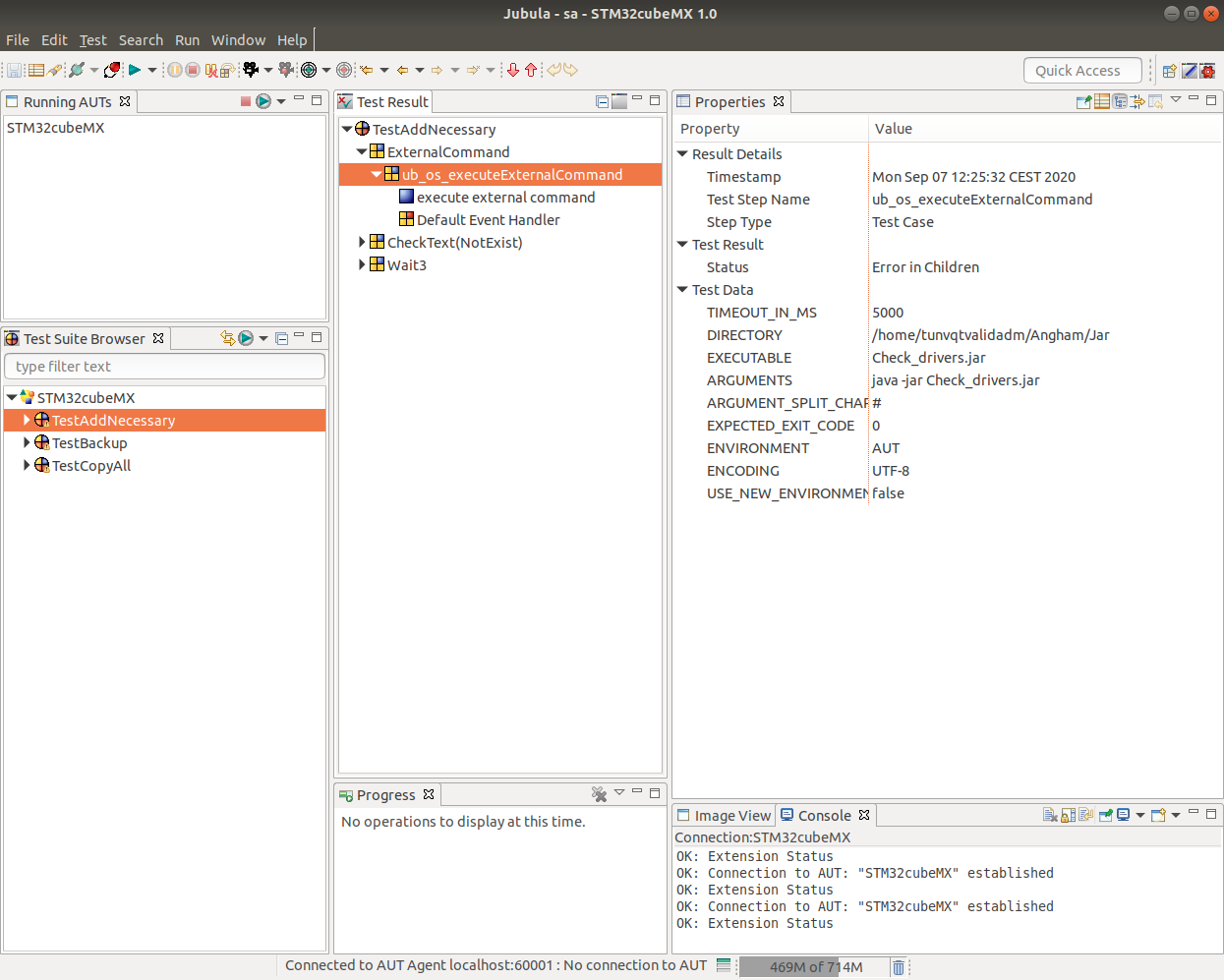Click the green start icon in Running AUTs
The width and height of the screenshot is (1224, 980).
pos(263,101)
